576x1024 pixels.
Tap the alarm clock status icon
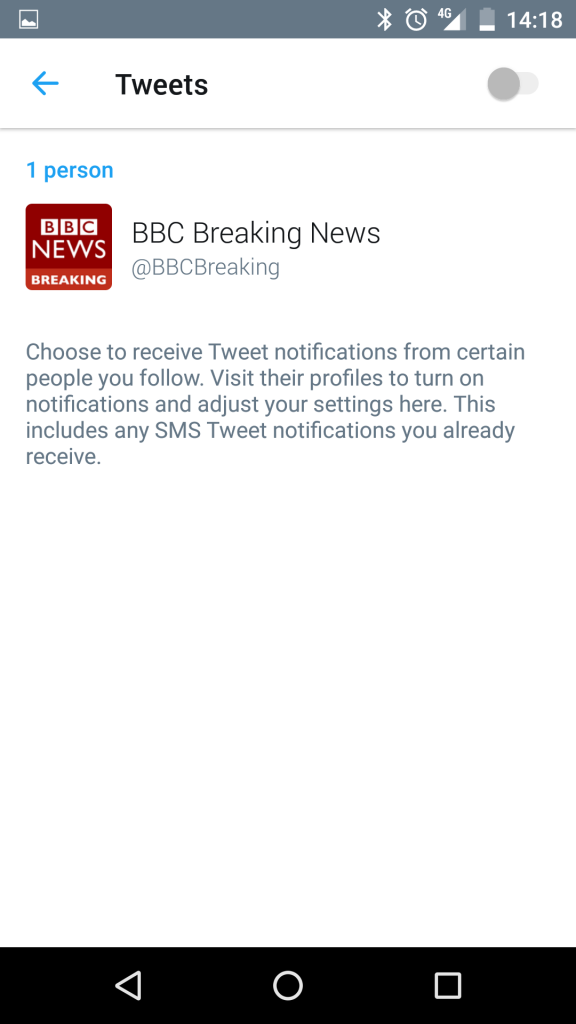point(416,20)
